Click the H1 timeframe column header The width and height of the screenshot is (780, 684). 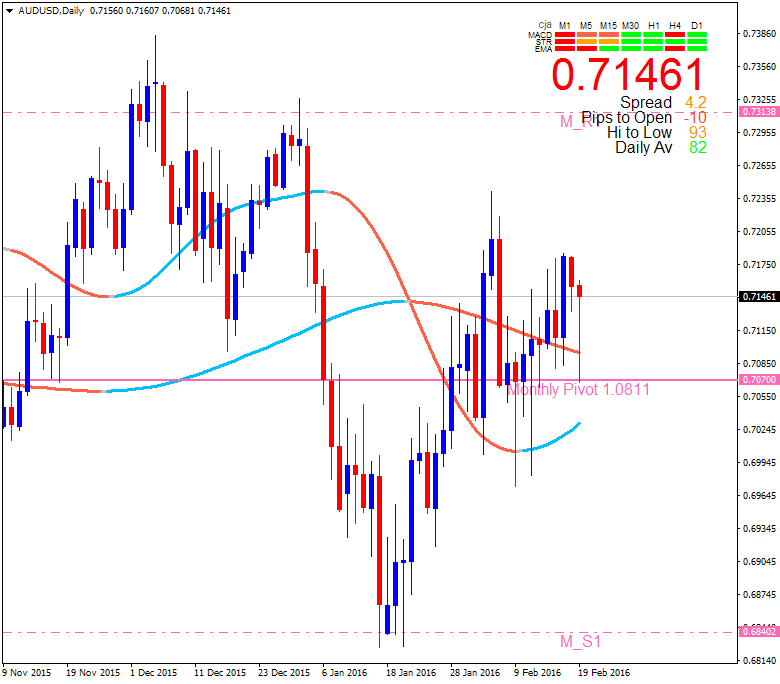pyautogui.click(x=654, y=25)
